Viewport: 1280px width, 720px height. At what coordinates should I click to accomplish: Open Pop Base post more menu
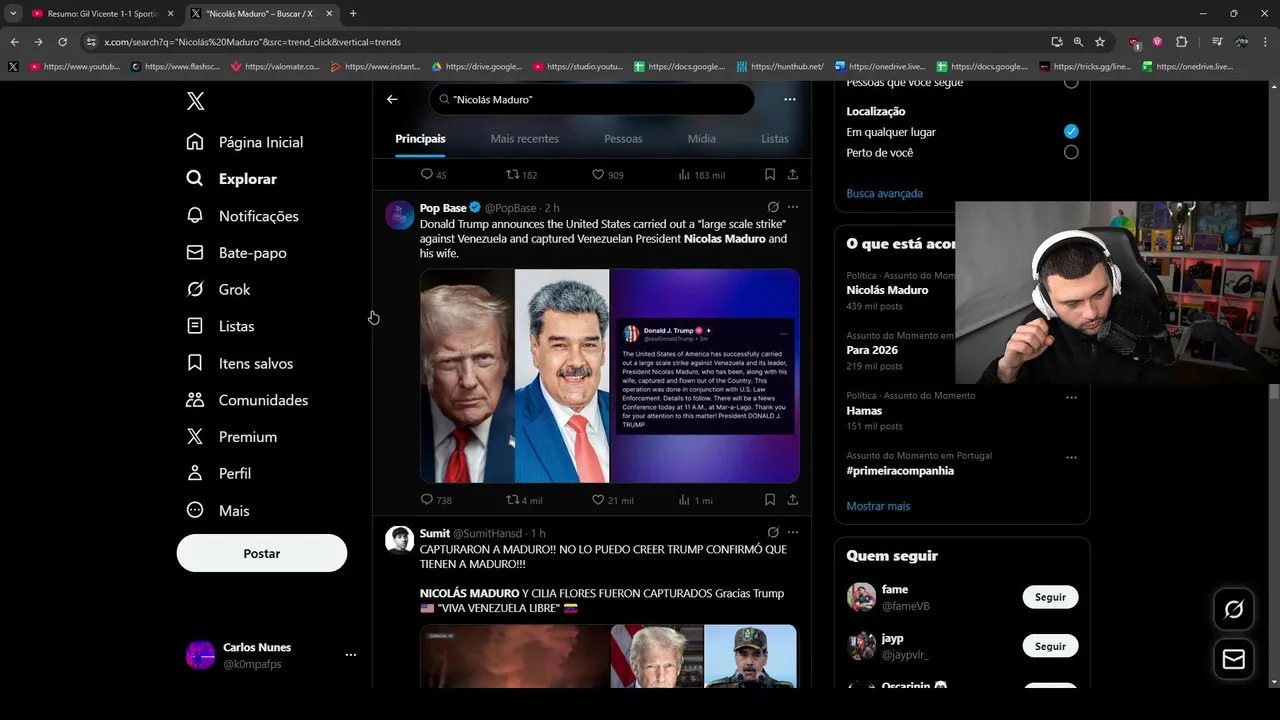point(793,207)
